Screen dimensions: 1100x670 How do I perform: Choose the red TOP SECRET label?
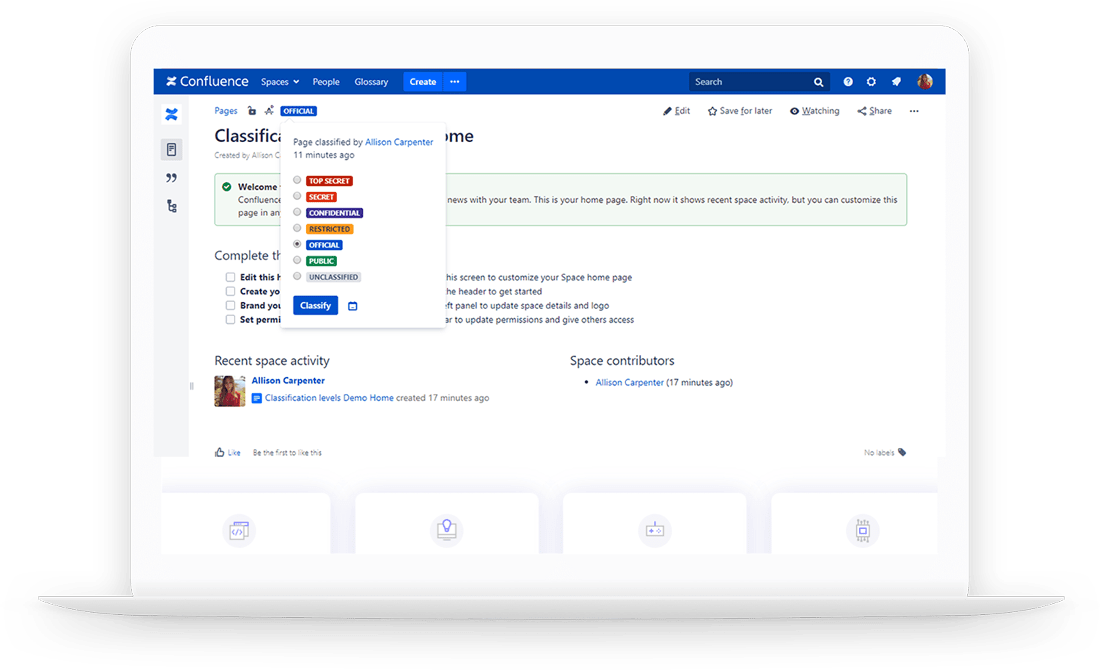329,181
